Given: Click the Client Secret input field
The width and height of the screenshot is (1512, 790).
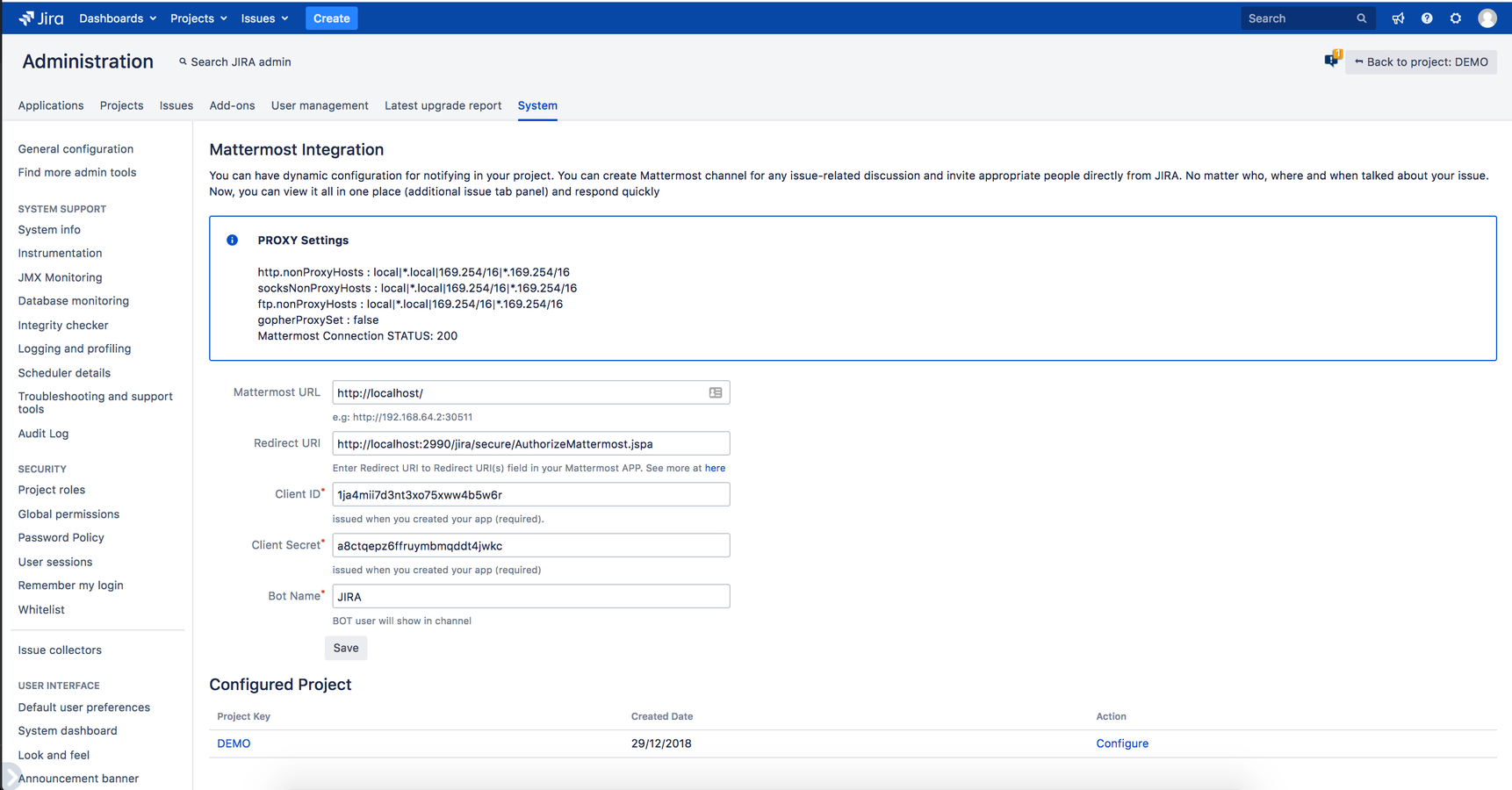Looking at the screenshot, I should (x=530, y=545).
